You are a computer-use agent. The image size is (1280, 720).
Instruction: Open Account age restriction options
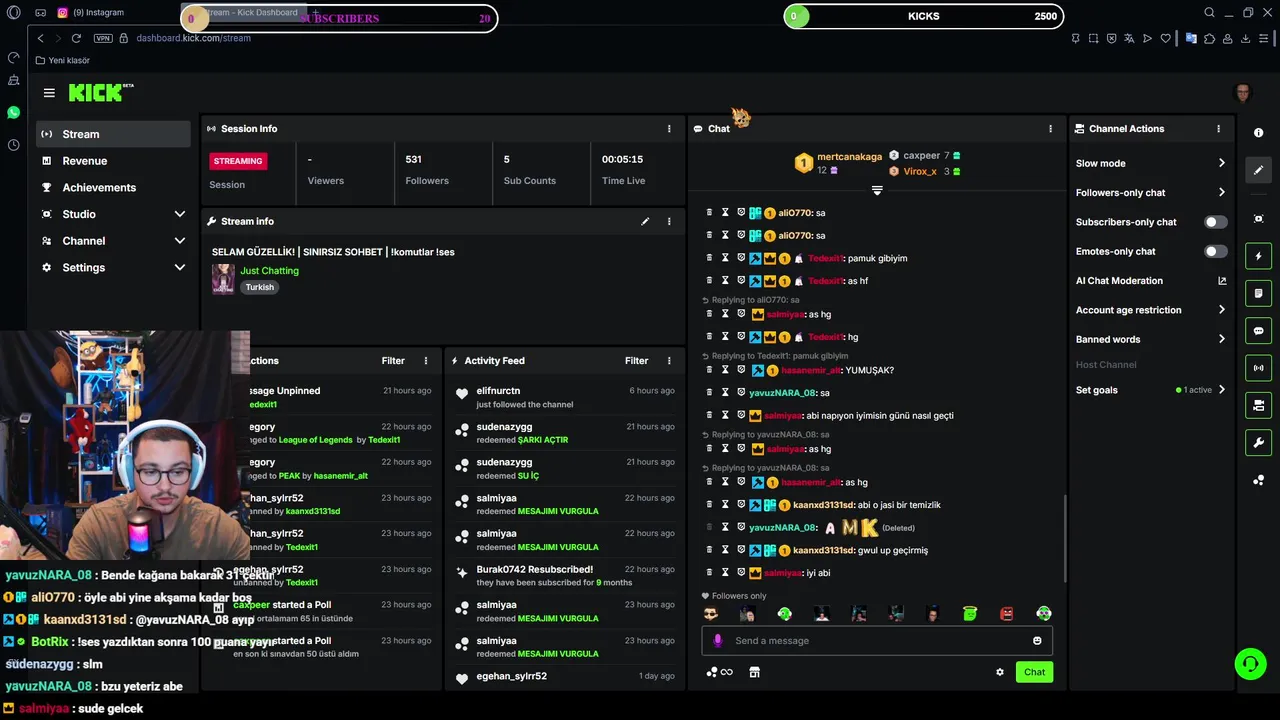[x=1150, y=310]
